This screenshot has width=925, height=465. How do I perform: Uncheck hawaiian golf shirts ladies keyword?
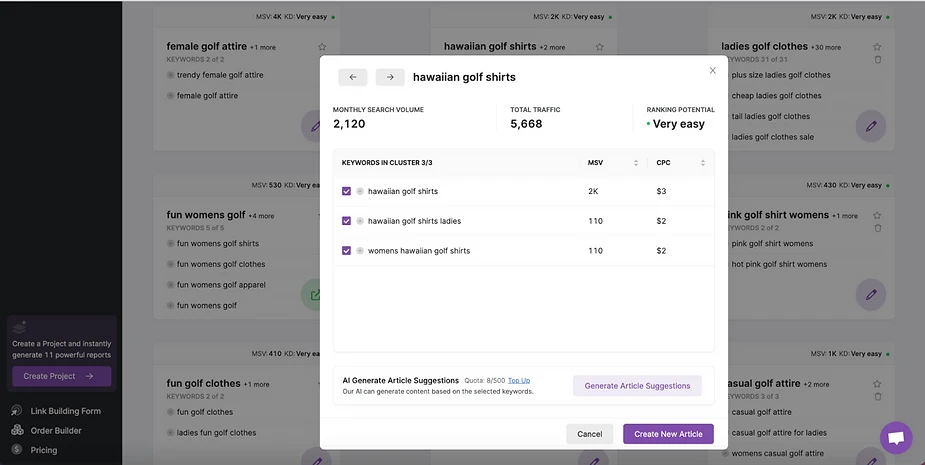point(346,221)
